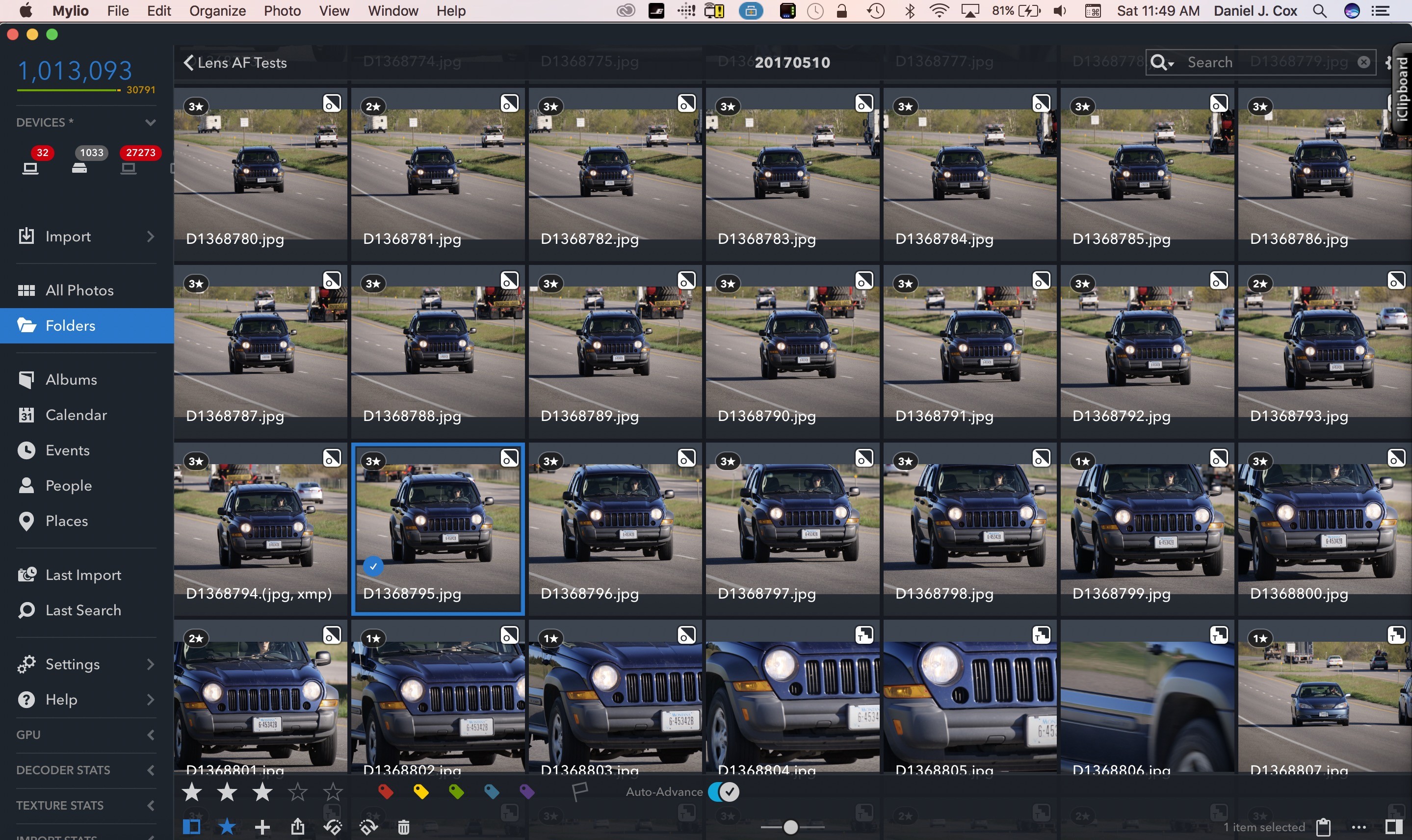Set rating to three stars
The image size is (1412, 840).
[x=262, y=791]
